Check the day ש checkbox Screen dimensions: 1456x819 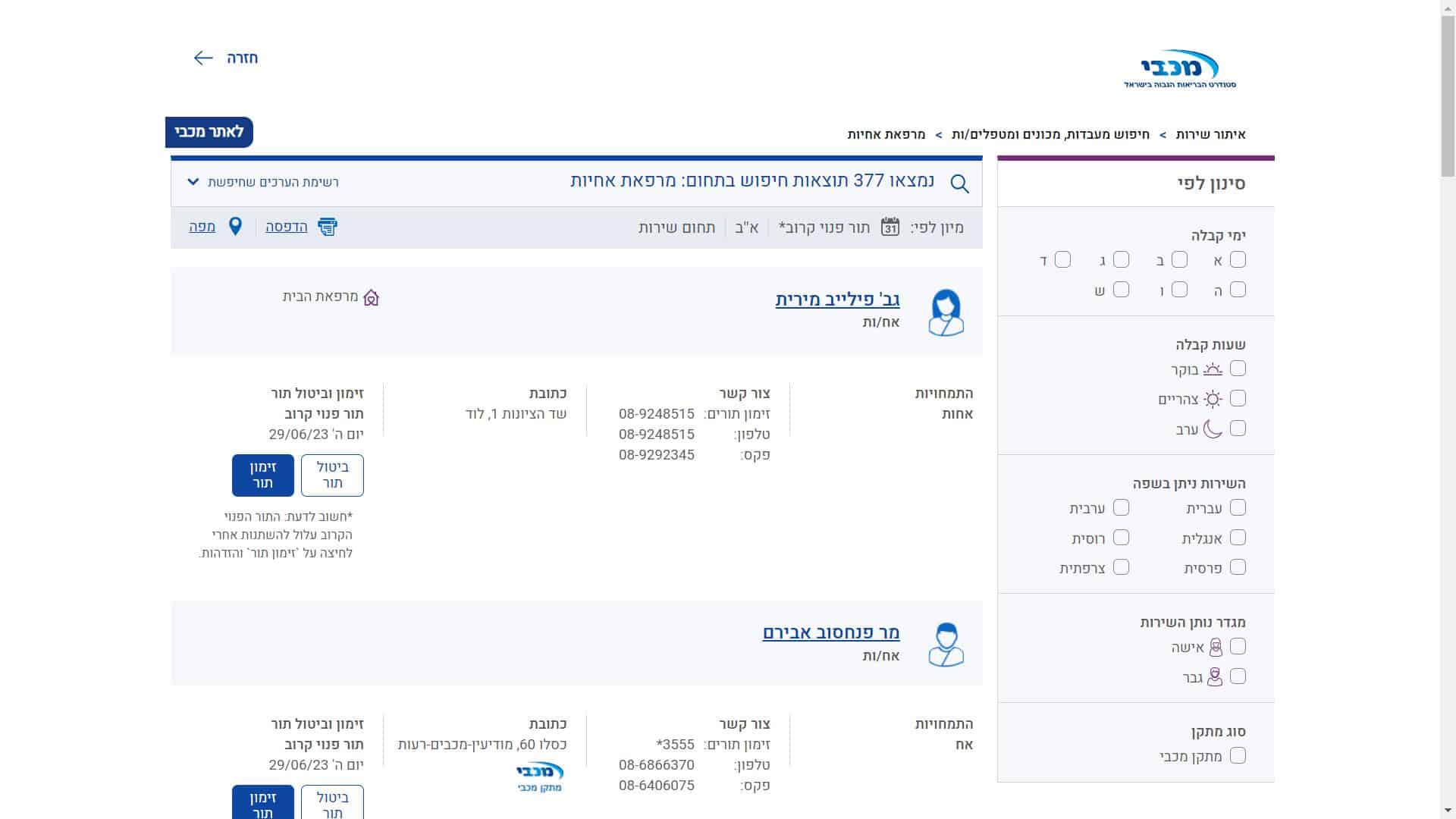(1121, 290)
